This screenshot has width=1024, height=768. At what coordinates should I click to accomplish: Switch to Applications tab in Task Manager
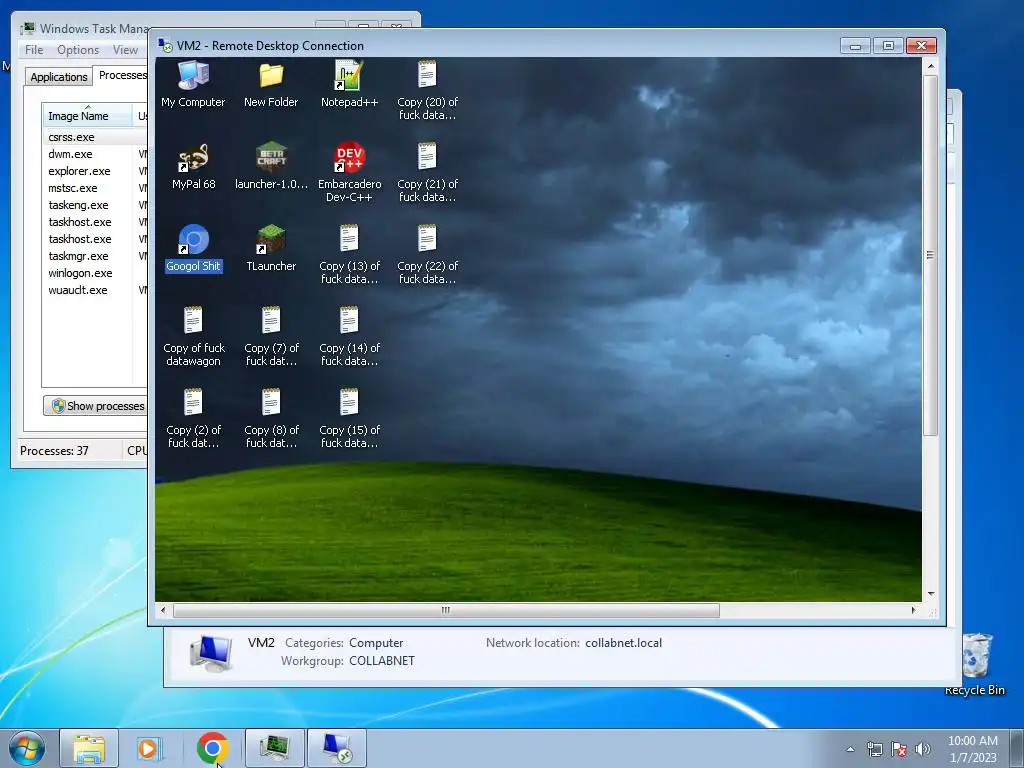click(x=59, y=76)
